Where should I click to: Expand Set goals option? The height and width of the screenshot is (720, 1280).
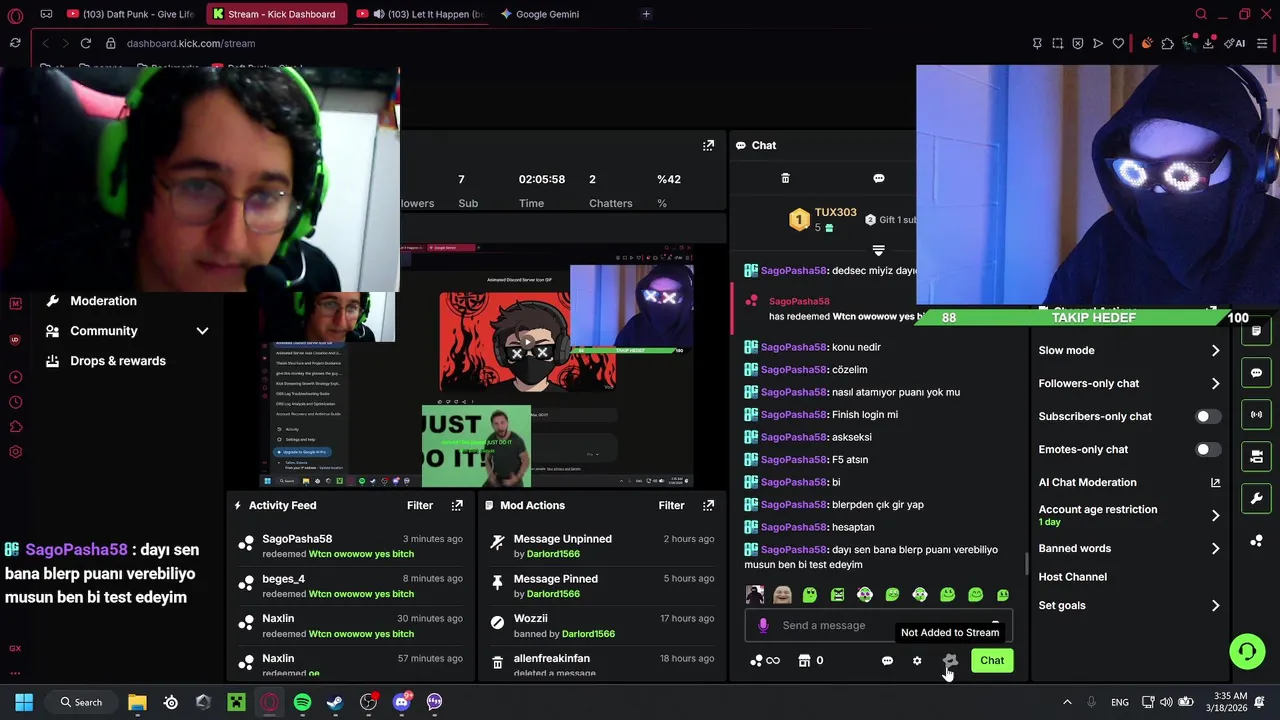point(1215,605)
